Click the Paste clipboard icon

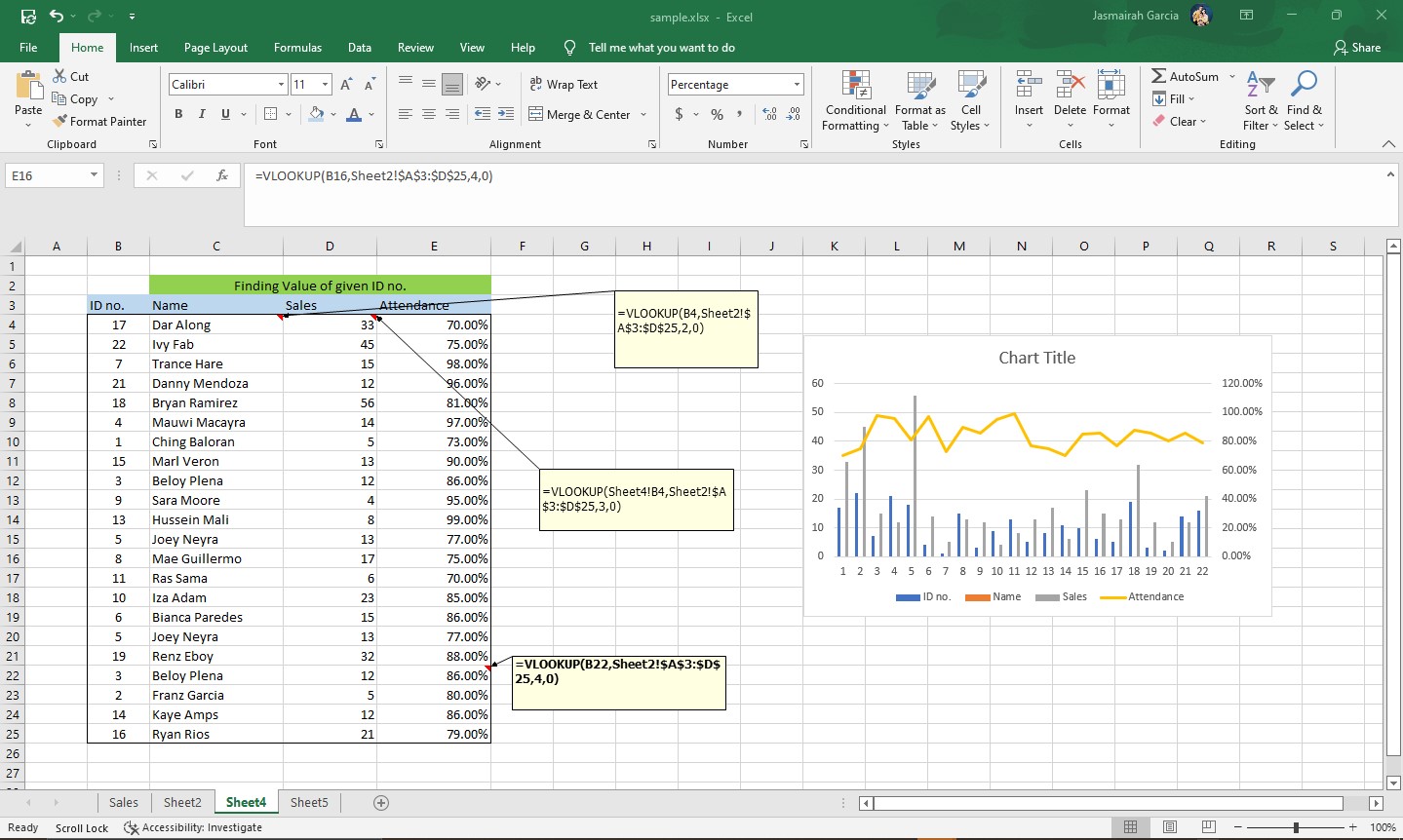coord(28,86)
